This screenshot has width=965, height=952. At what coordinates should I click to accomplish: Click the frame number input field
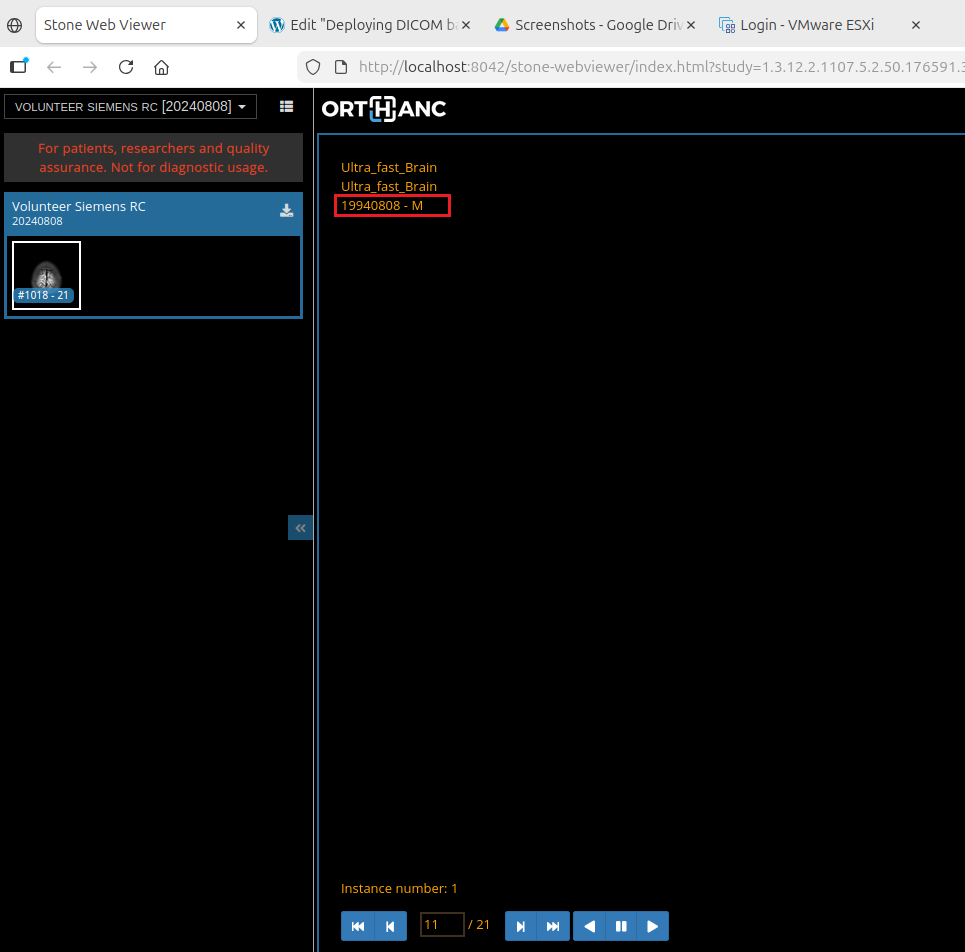pos(442,925)
